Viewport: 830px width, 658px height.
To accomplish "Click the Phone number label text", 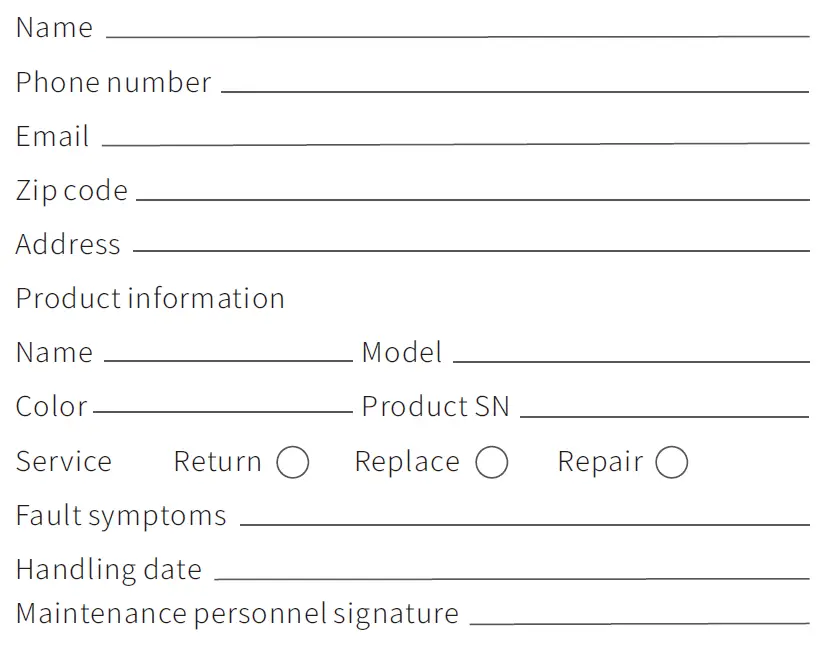I will tap(113, 83).
